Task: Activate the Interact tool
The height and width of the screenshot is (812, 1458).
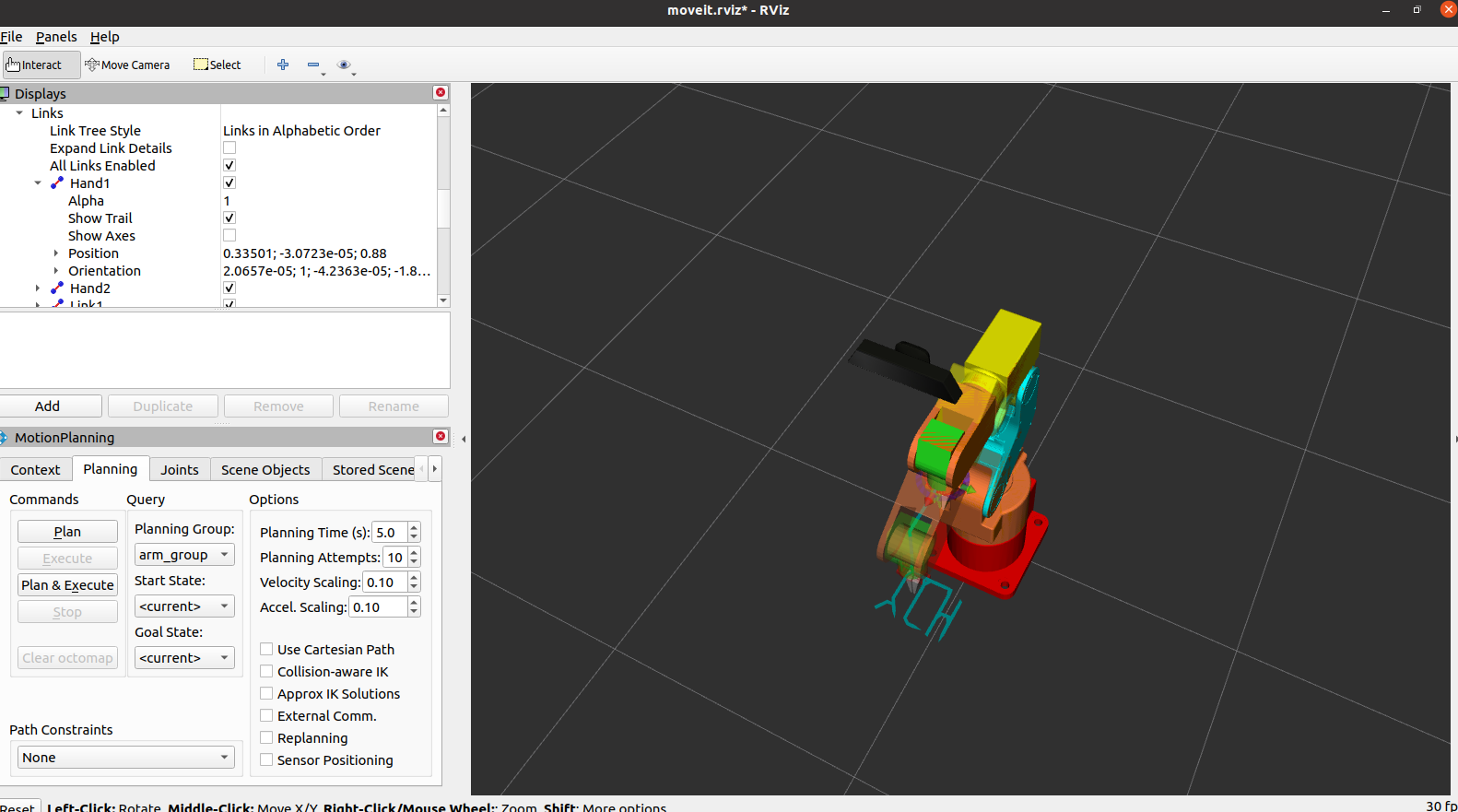Action: click(x=41, y=65)
